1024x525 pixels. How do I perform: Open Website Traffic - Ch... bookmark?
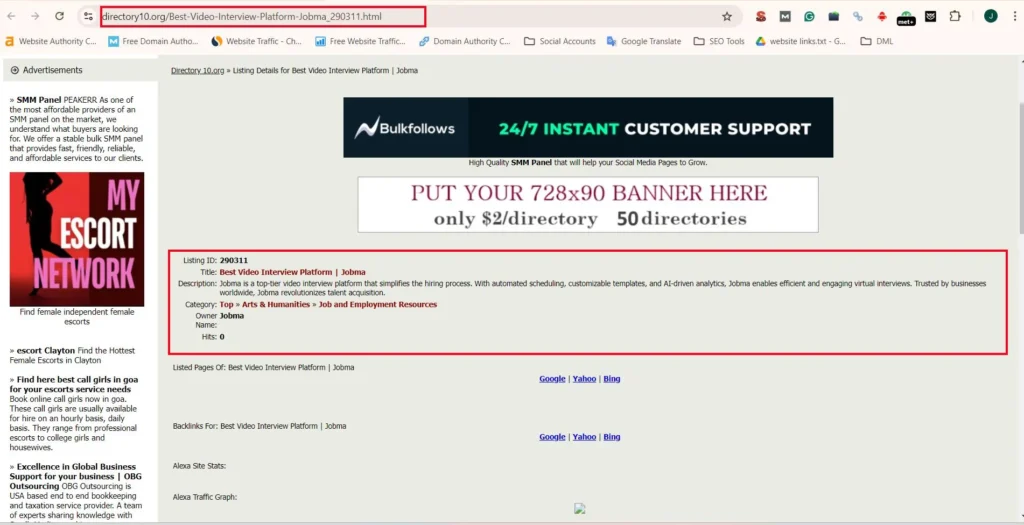coord(257,41)
